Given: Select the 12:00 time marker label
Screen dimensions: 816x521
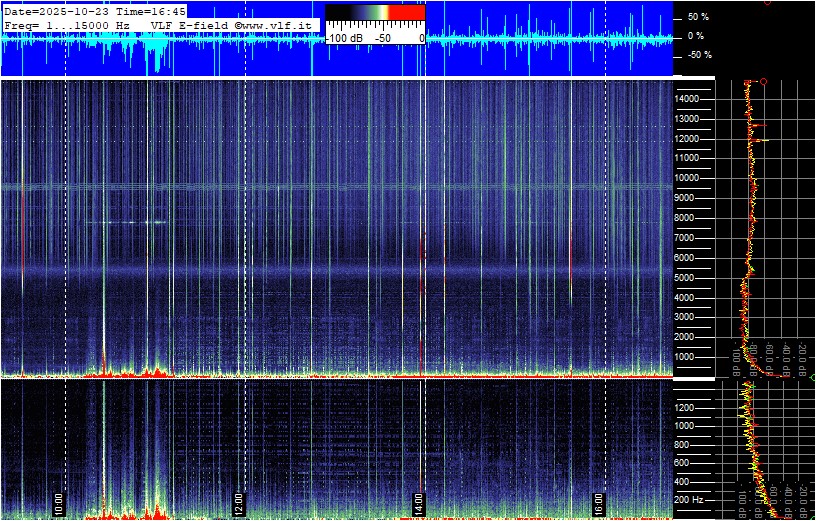Looking at the screenshot, I should click(x=238, y=501).
